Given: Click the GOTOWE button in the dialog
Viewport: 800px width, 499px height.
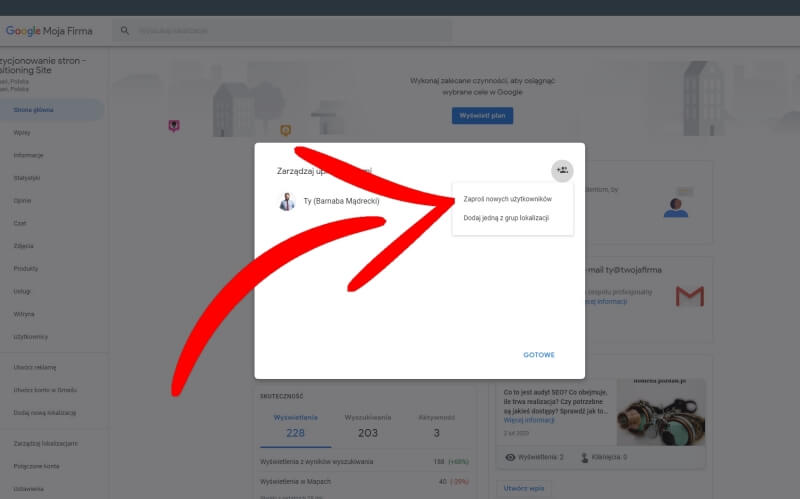Looking at the screenshot, I should click(x=539, y=355).
